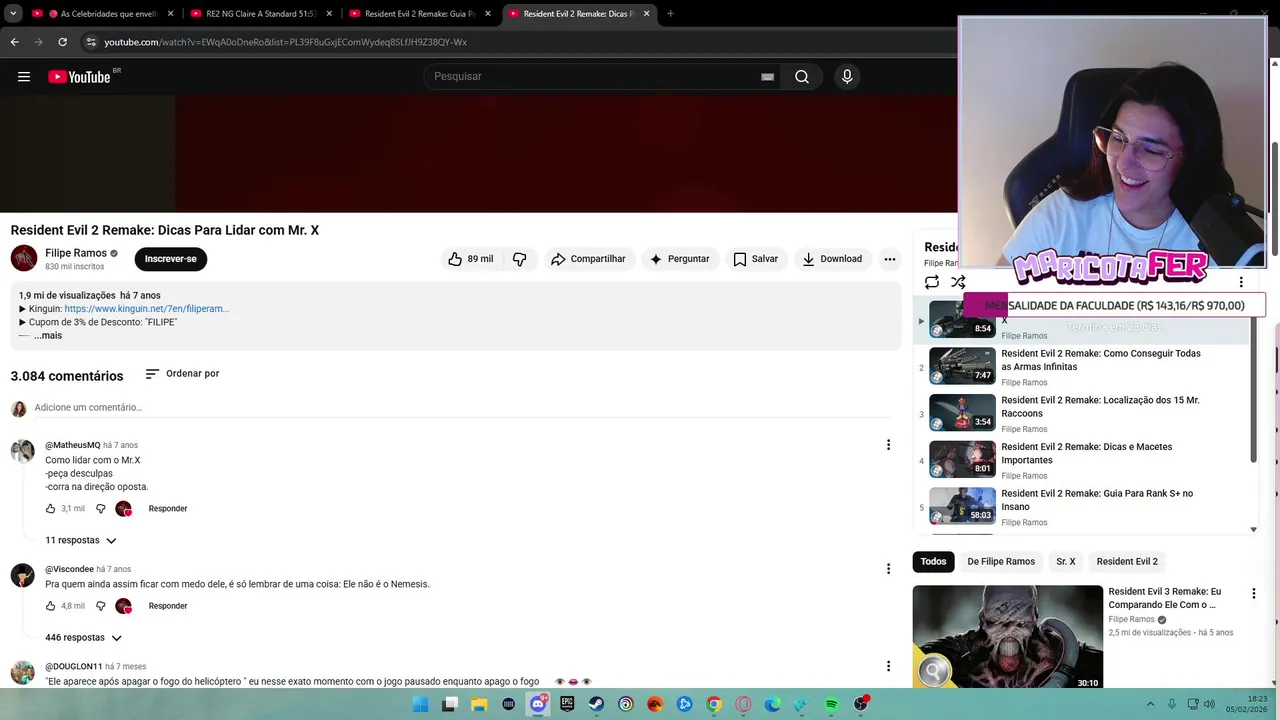
Task: Open Epic Games launcher from taskbar
Action: click(x=567, y=704)
